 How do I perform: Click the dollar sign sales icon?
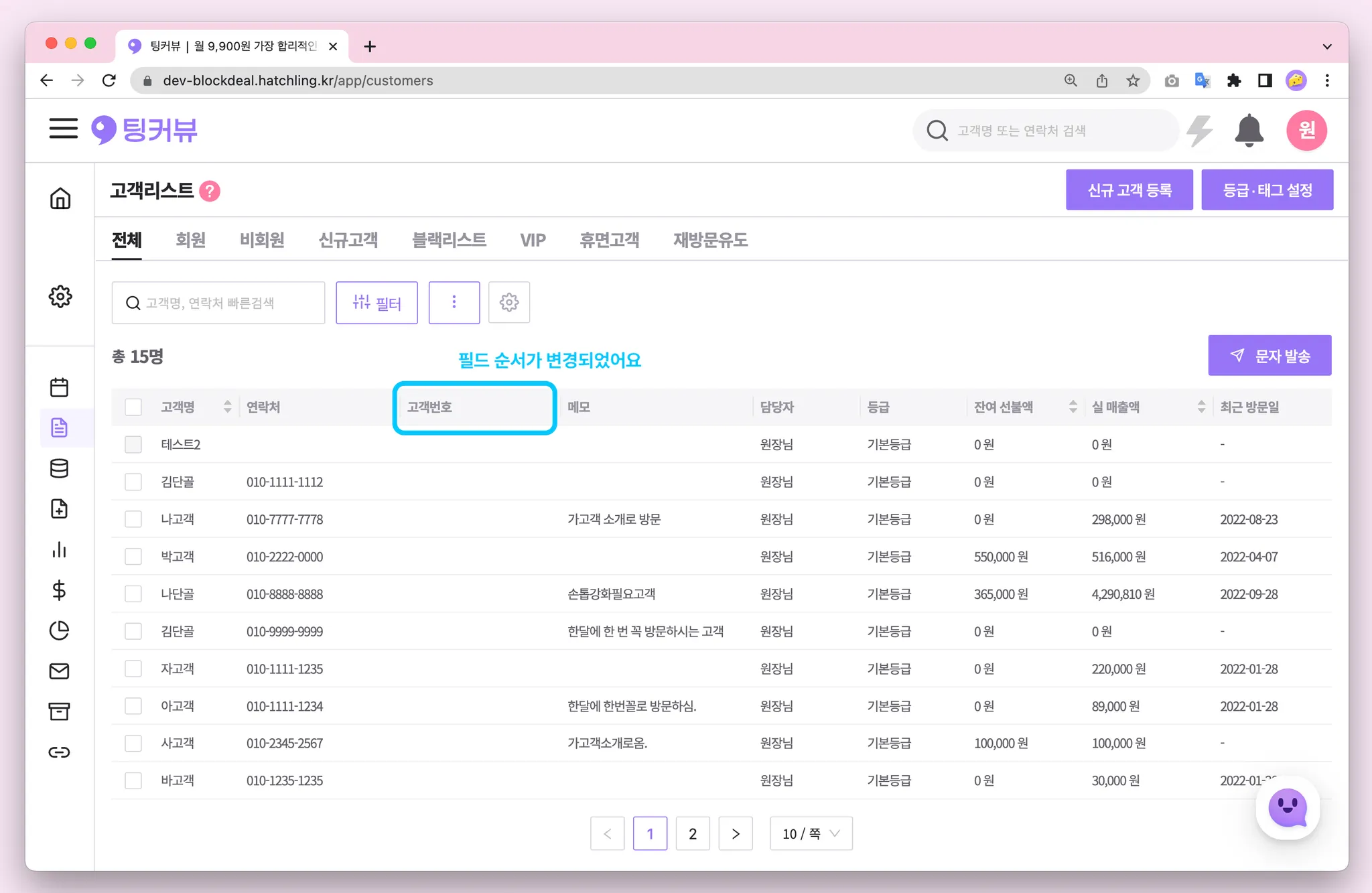coord(59,590)
